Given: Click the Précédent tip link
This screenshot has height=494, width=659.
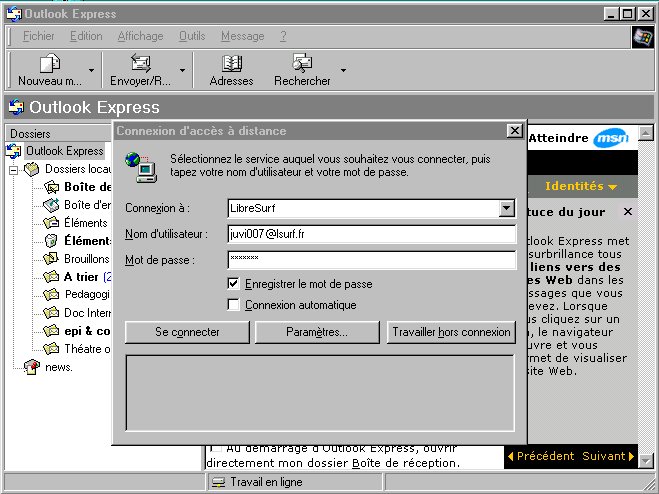Looking at the screenshot, I should (x=541, y=456).
